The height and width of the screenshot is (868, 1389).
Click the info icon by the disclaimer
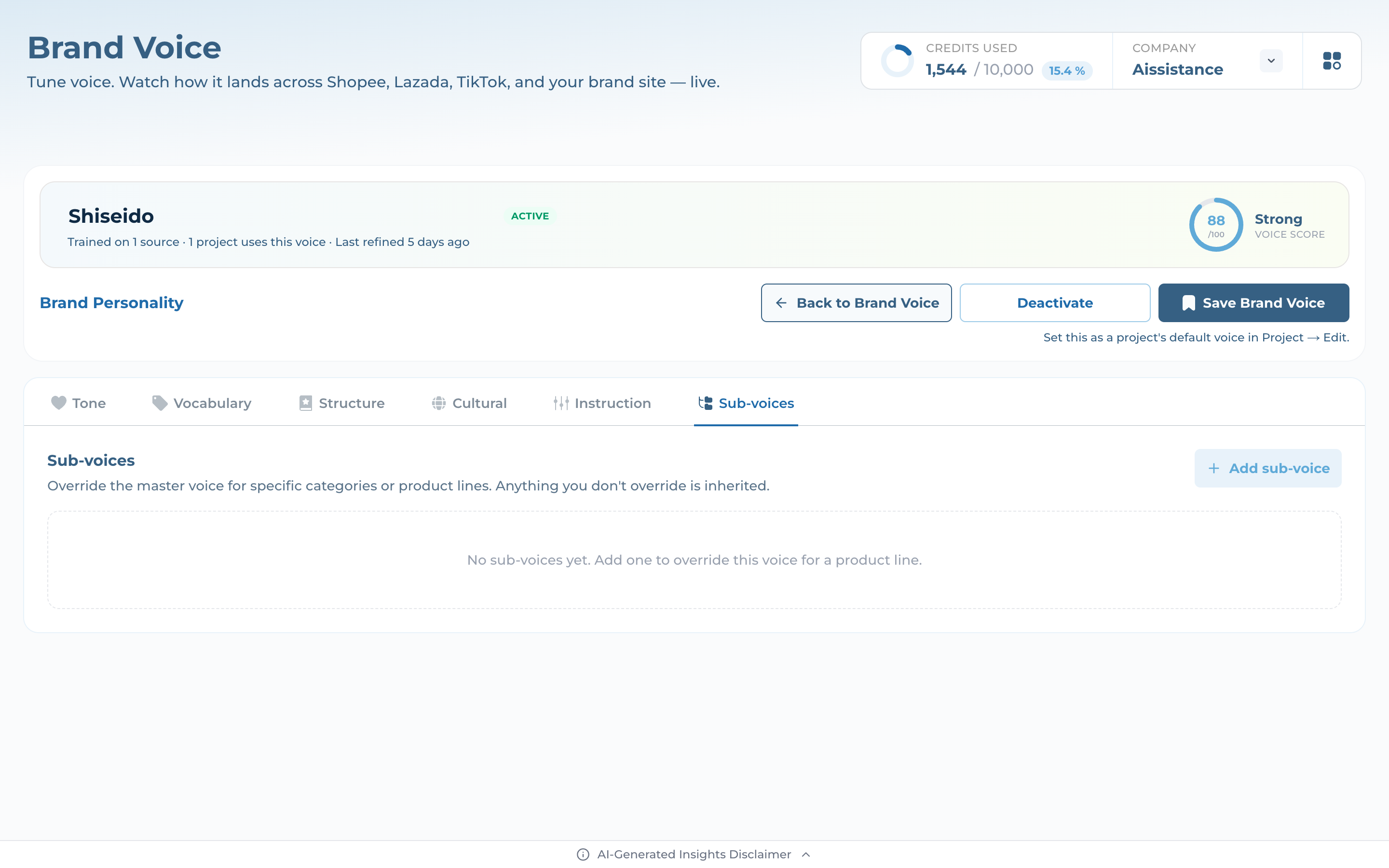583,854
